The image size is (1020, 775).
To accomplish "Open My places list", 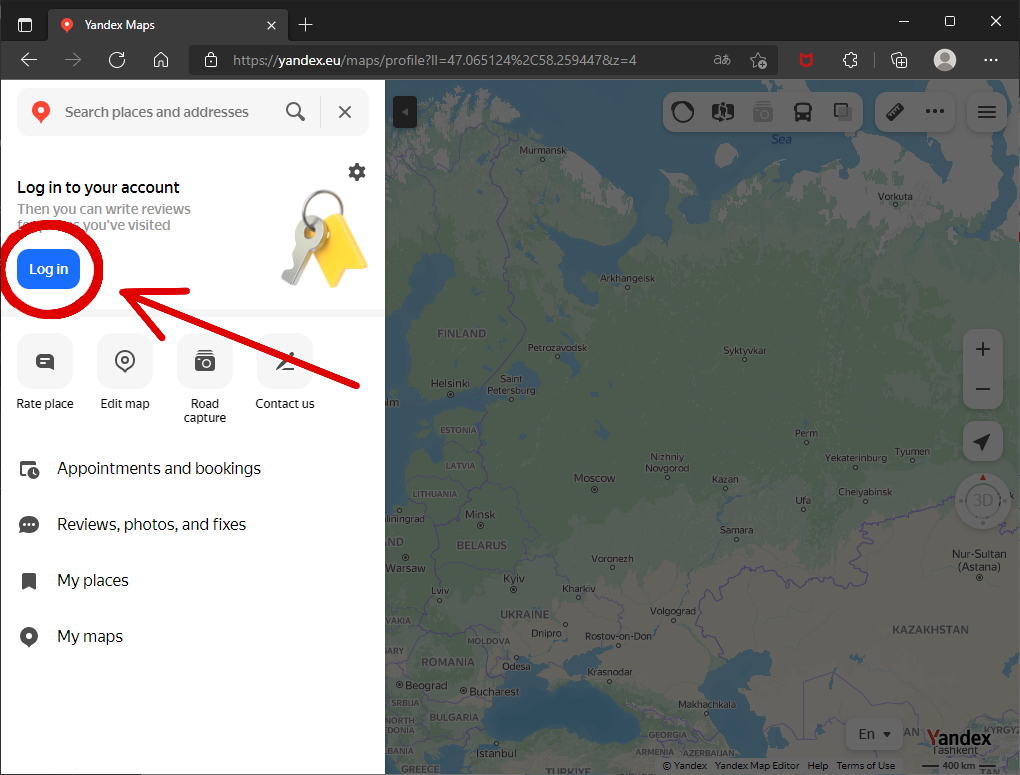I will pos(193,580).
